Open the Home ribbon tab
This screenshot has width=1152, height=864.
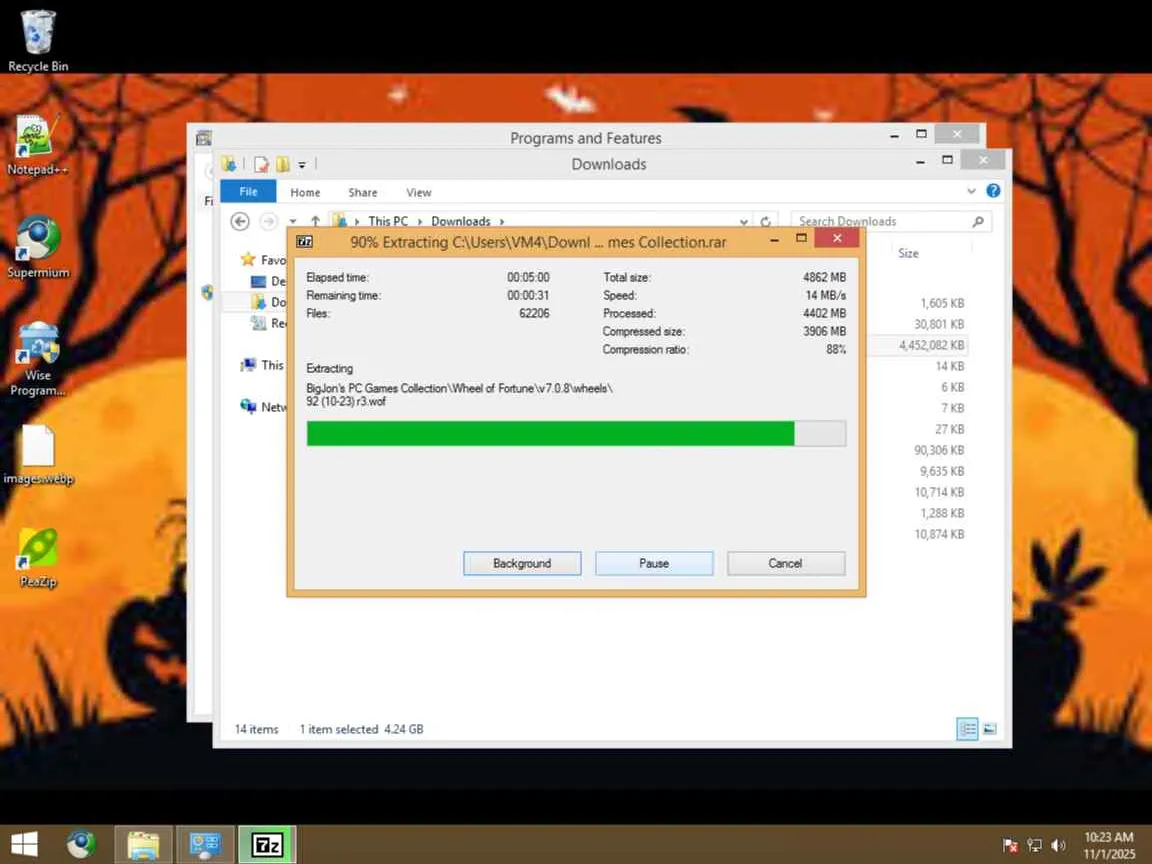305,192
